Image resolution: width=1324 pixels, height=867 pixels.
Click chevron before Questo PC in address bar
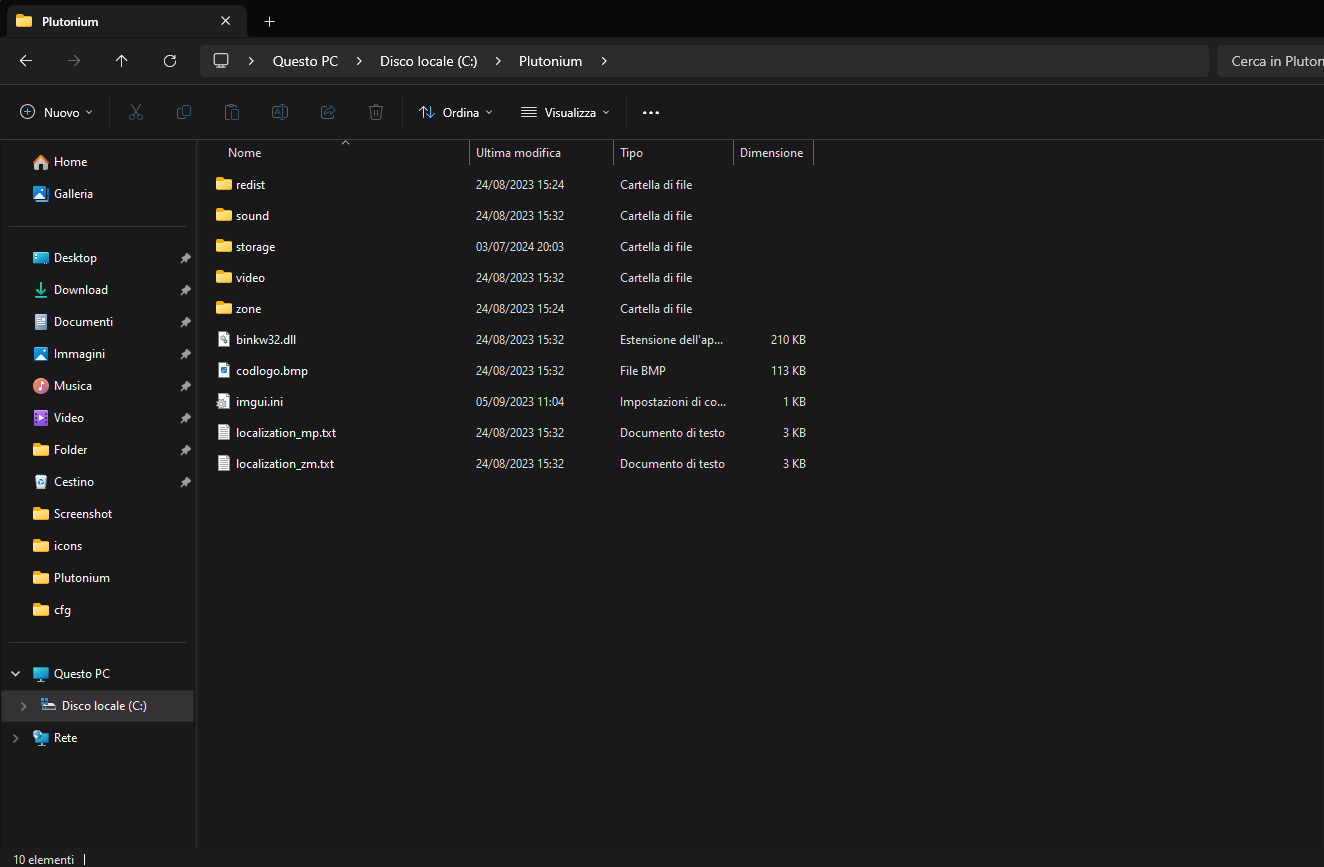pos(252,61)
